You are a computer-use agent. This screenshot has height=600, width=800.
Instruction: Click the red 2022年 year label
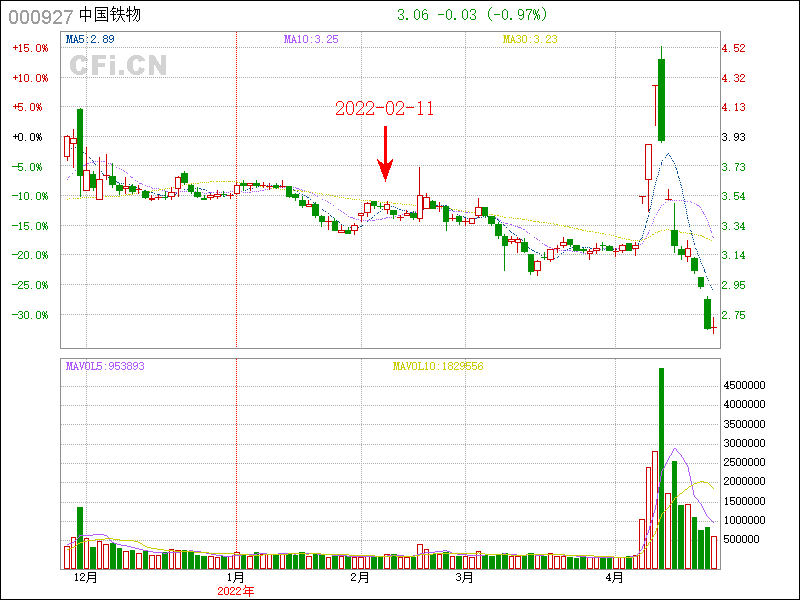point(236,591)
